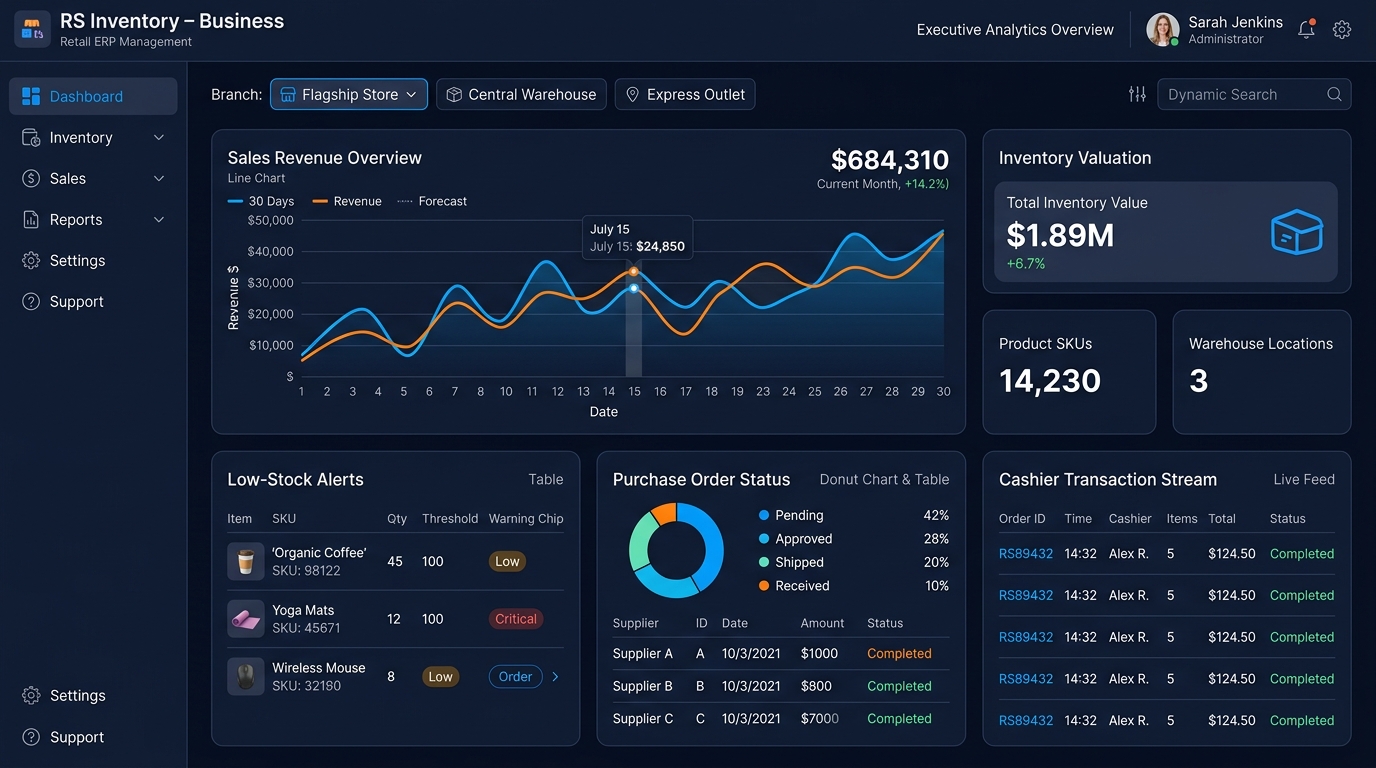The width and height of the screenshot is (1376, 768).
Task: Click the Shipped legend color dot
Action: (764, 562)
